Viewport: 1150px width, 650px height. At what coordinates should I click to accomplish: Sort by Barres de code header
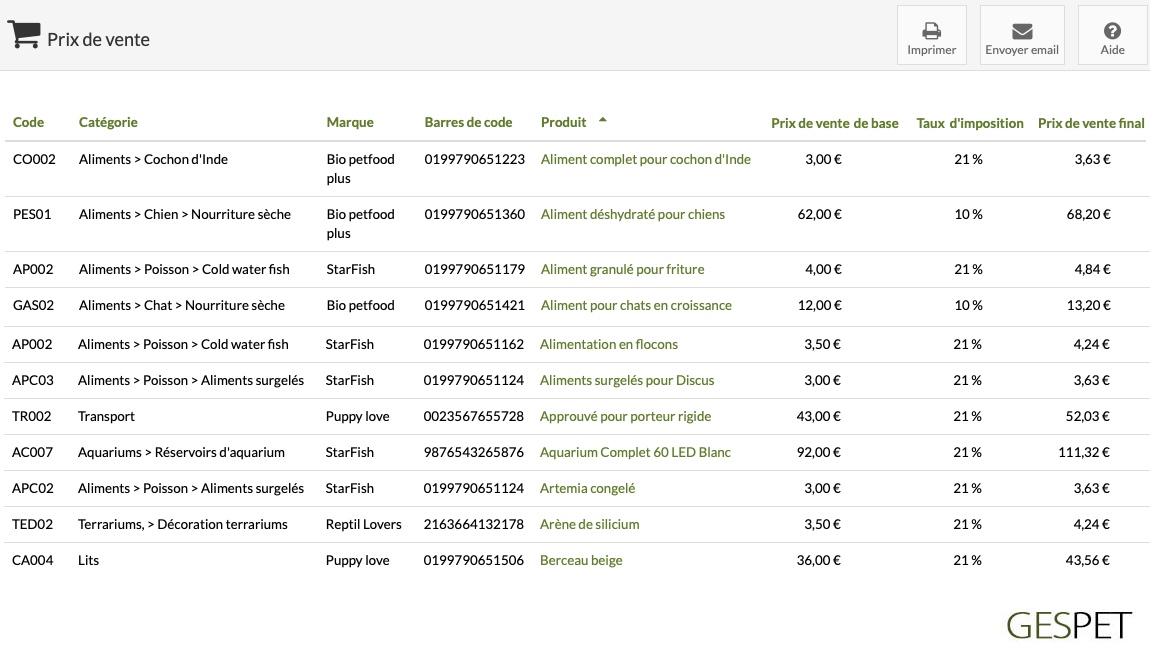point(468,123)
